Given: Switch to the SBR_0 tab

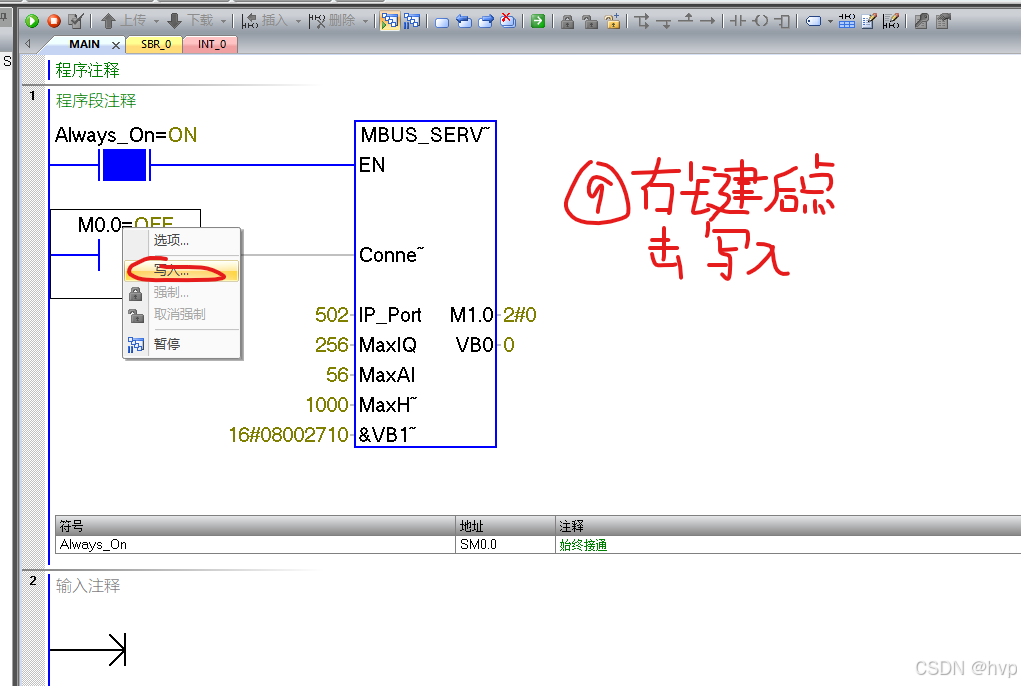Looking at the screenshot, I should (155, 44).
